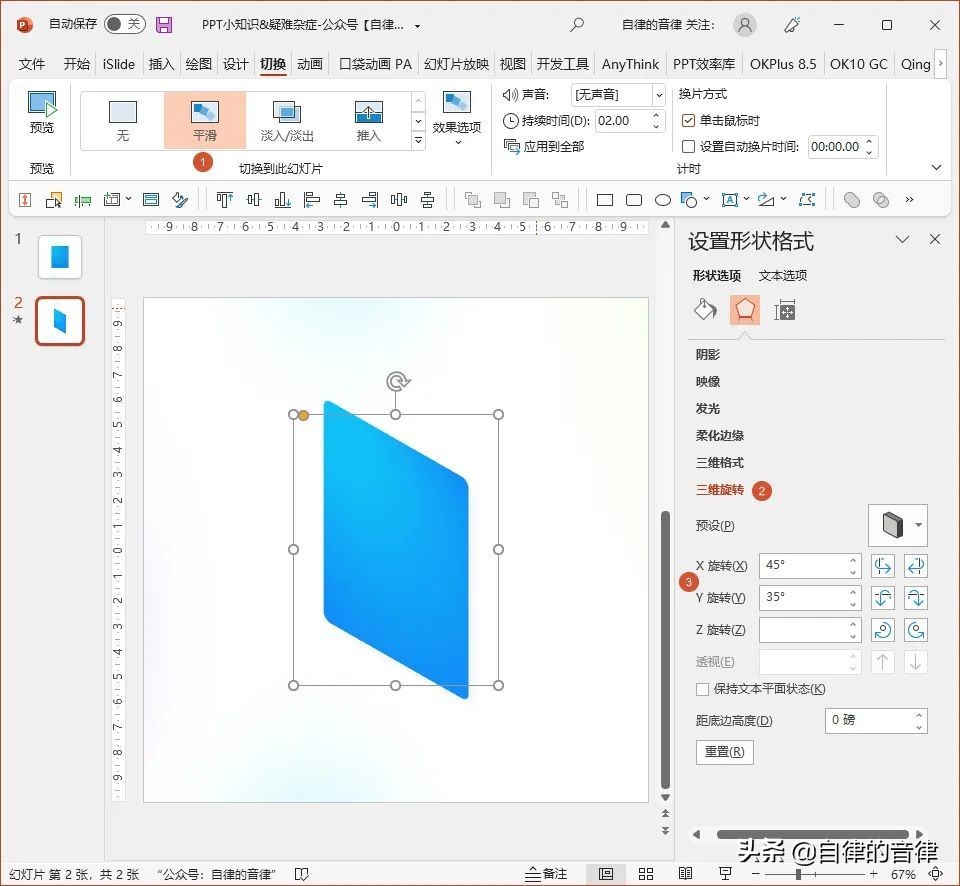
Task: Open the Size & Properties icon tab
Action: click(785, 310)
